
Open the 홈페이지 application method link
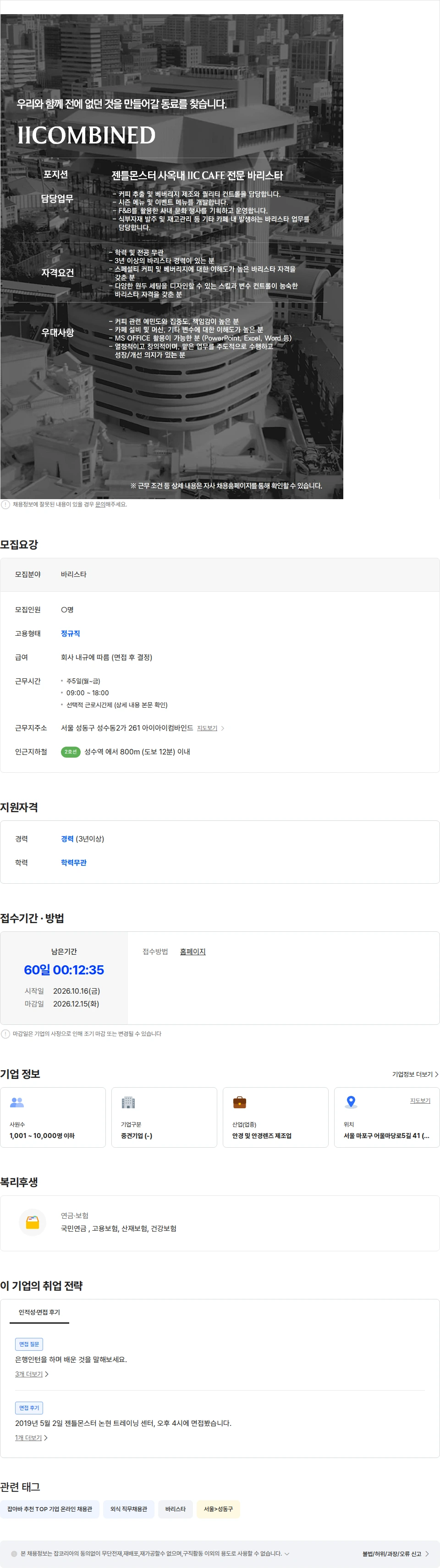point(193,952)
